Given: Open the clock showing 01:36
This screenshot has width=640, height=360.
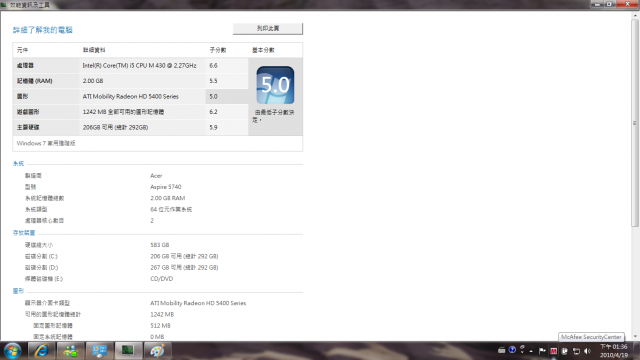Looking at the screenshot, I should pos(613,351).
